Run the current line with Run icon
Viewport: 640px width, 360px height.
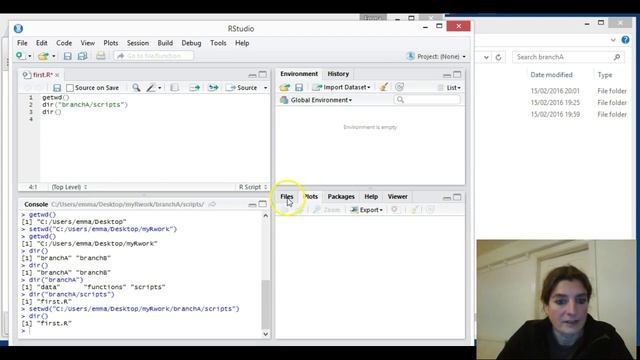(195, 88)
